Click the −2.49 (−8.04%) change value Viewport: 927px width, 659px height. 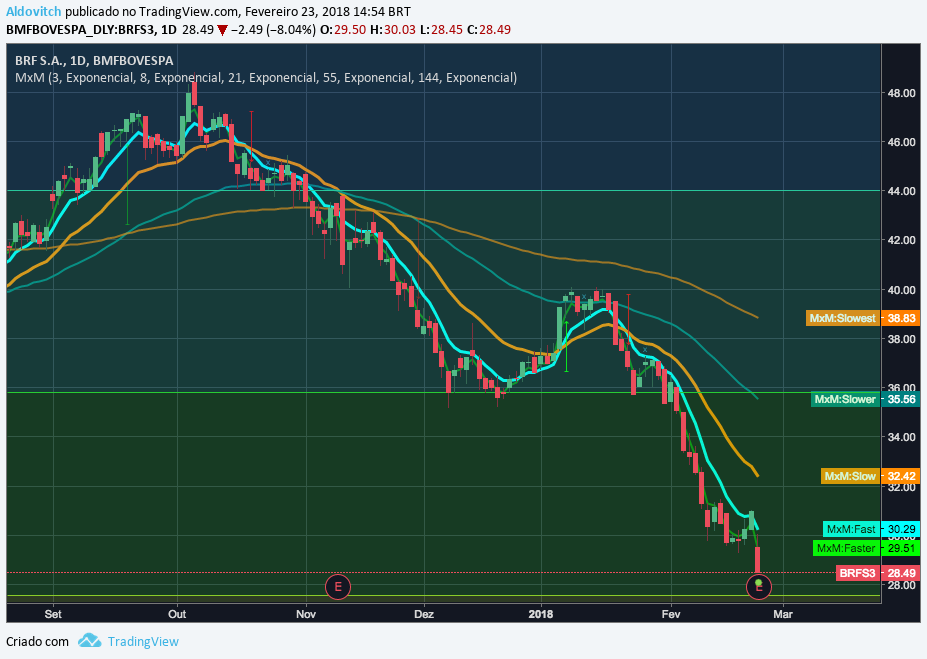pos(273,30)
